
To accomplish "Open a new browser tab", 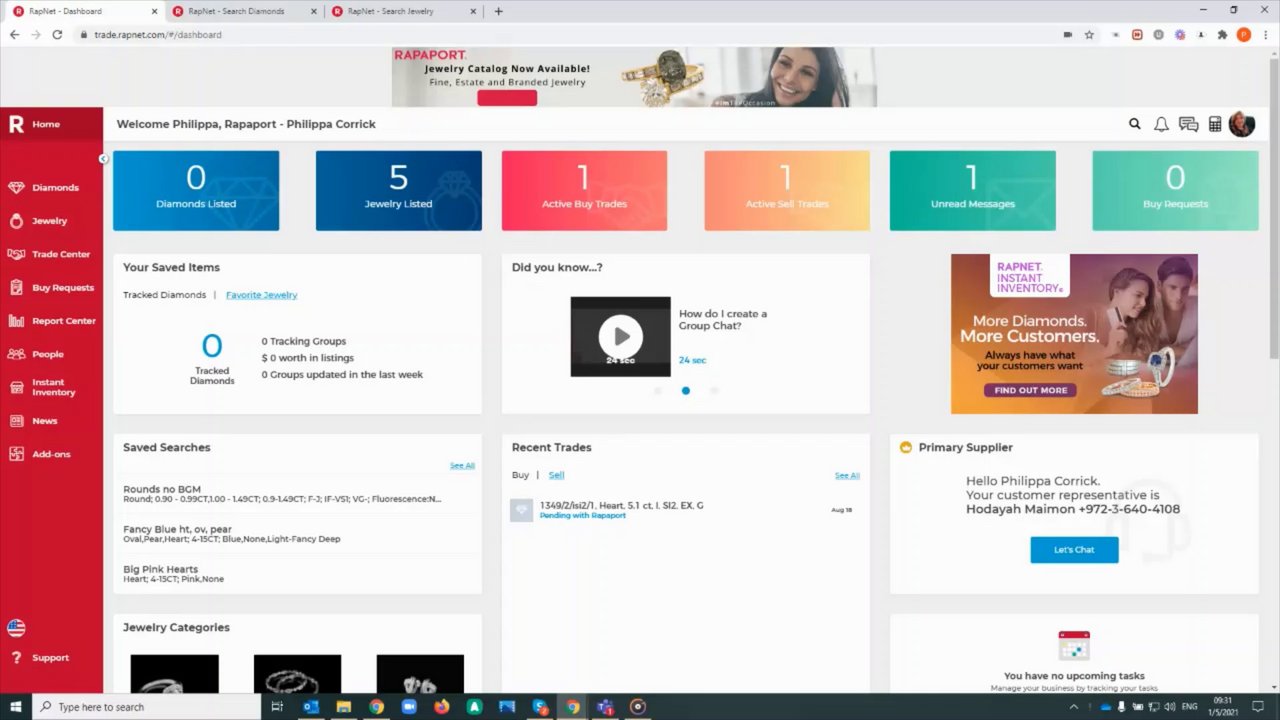I will coord(499,11).
